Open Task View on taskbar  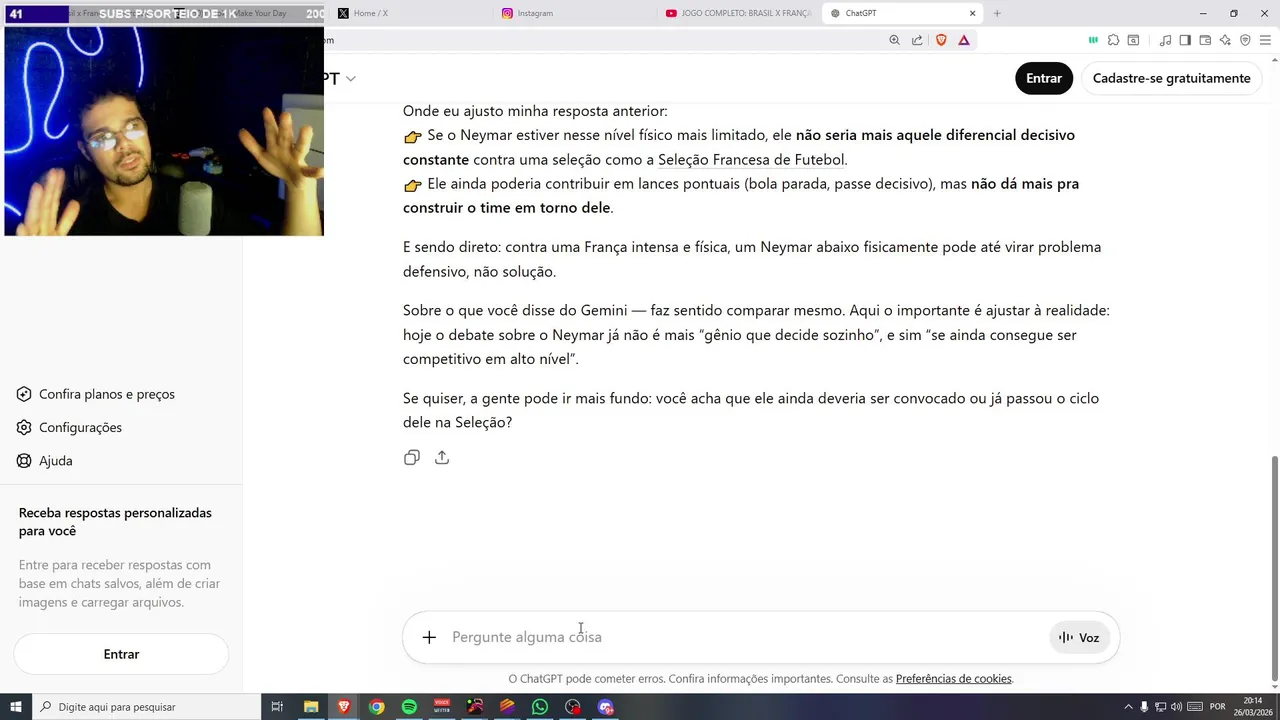pos(278,707)
